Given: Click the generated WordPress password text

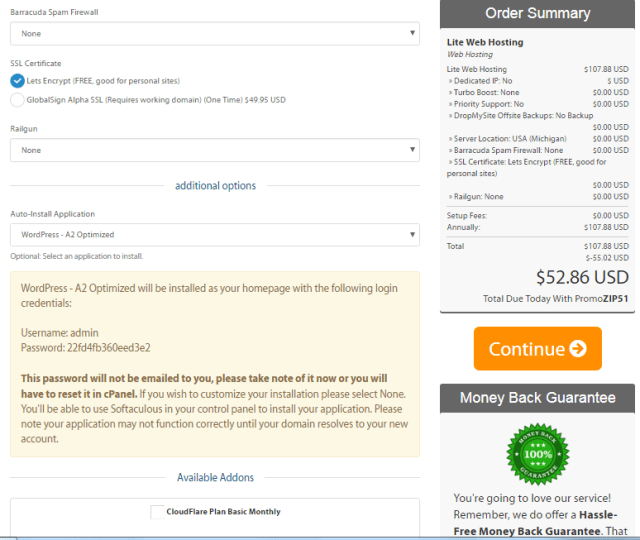Looking at the screenshot, I should pyautogui.click(x=106, y=347).
